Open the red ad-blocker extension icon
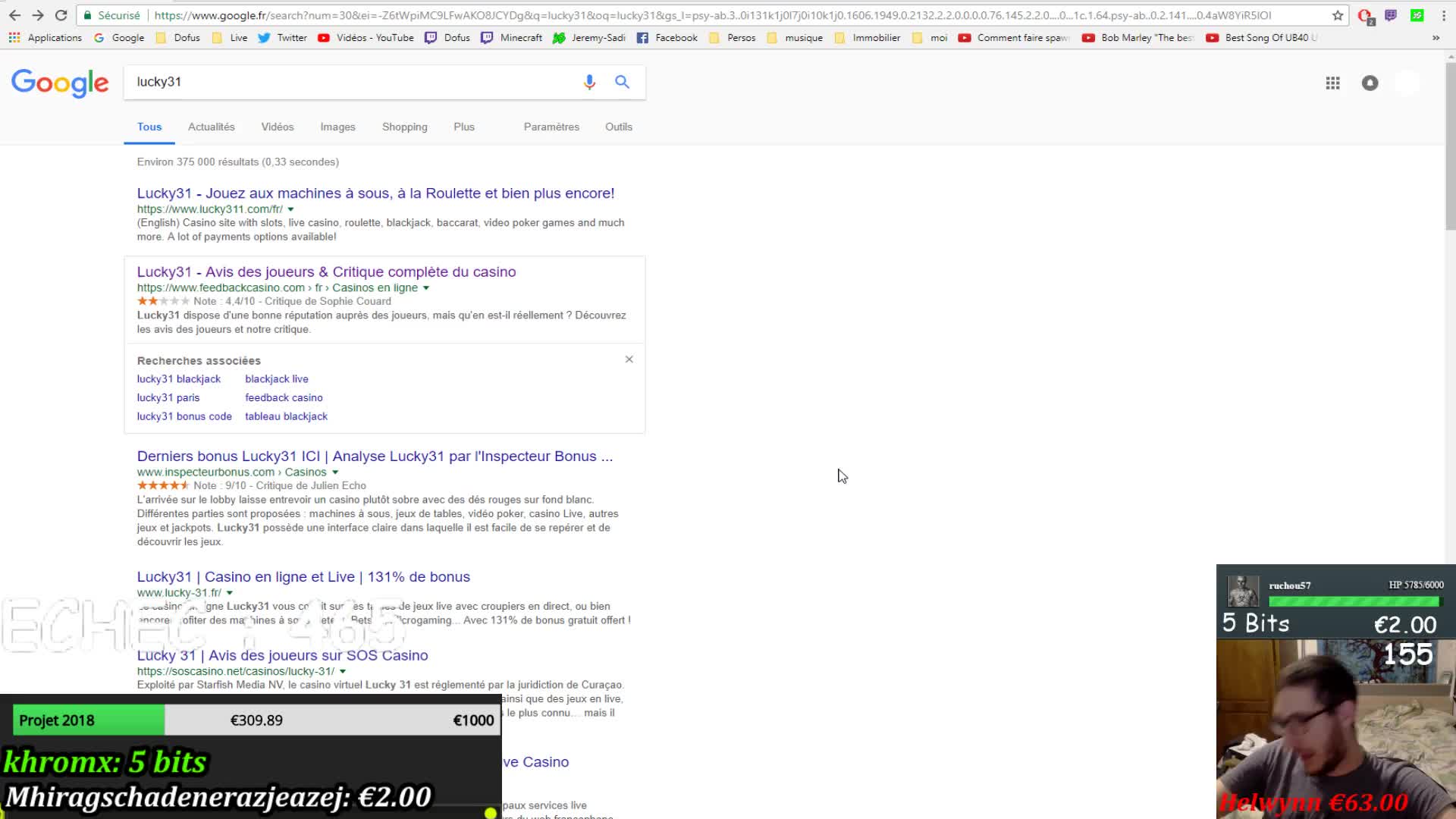Screen dimensions: 1456x819 pos(1365,16)
